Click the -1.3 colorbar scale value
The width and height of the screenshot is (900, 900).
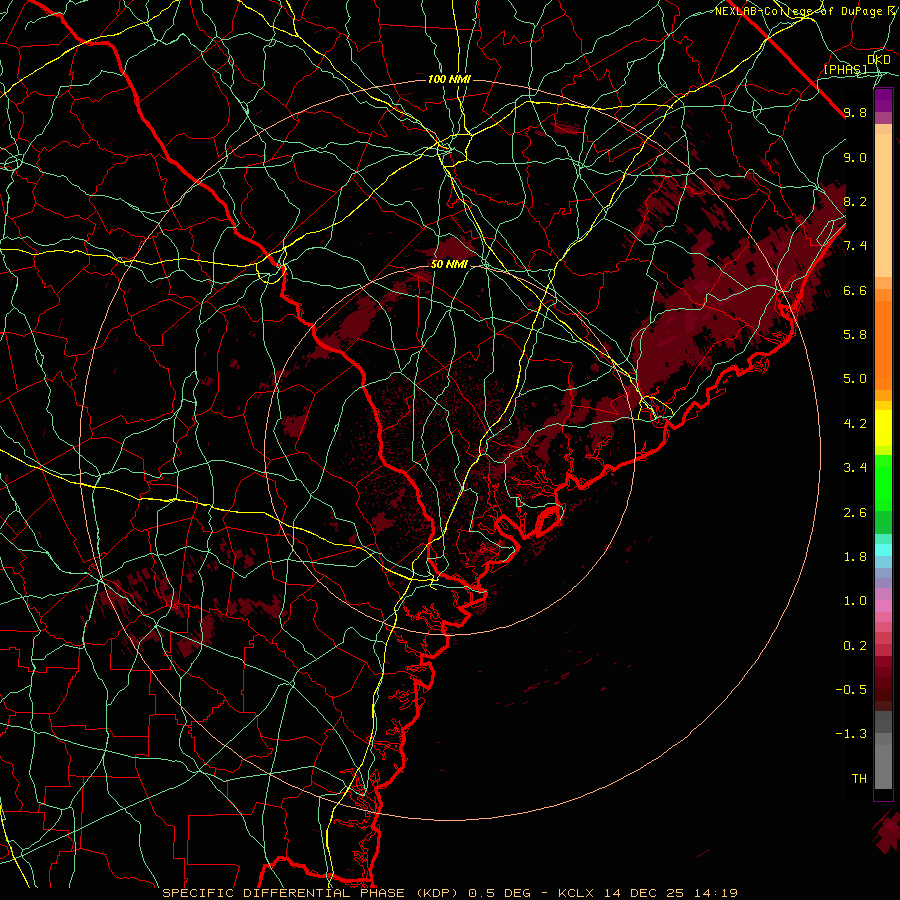pos(851,734)
